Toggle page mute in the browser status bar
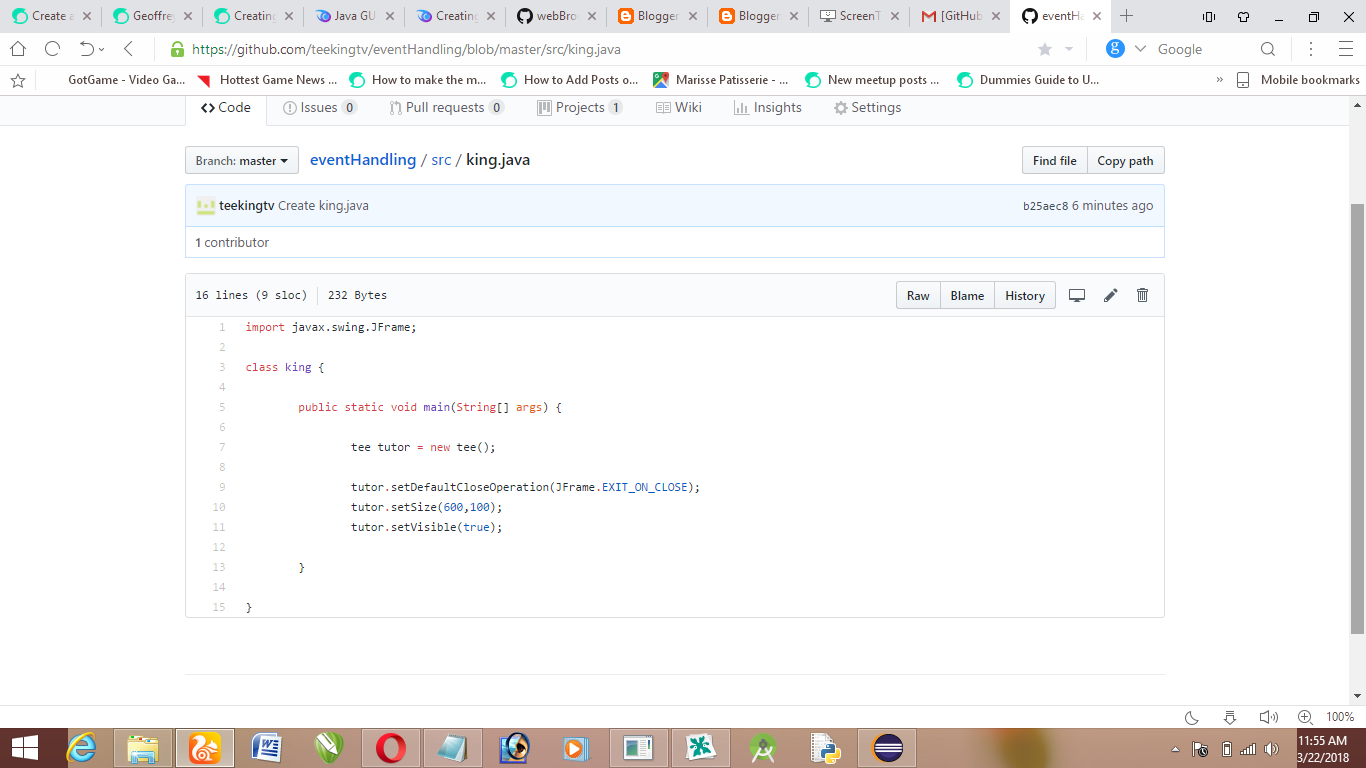The image size is (1366, 768). [x=1268, y=717]
